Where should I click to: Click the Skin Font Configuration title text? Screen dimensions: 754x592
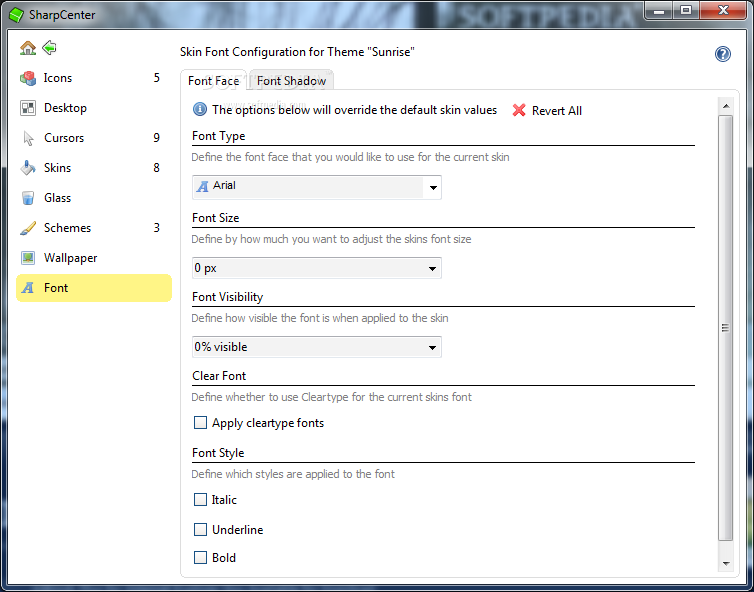[x=297, y=52]
